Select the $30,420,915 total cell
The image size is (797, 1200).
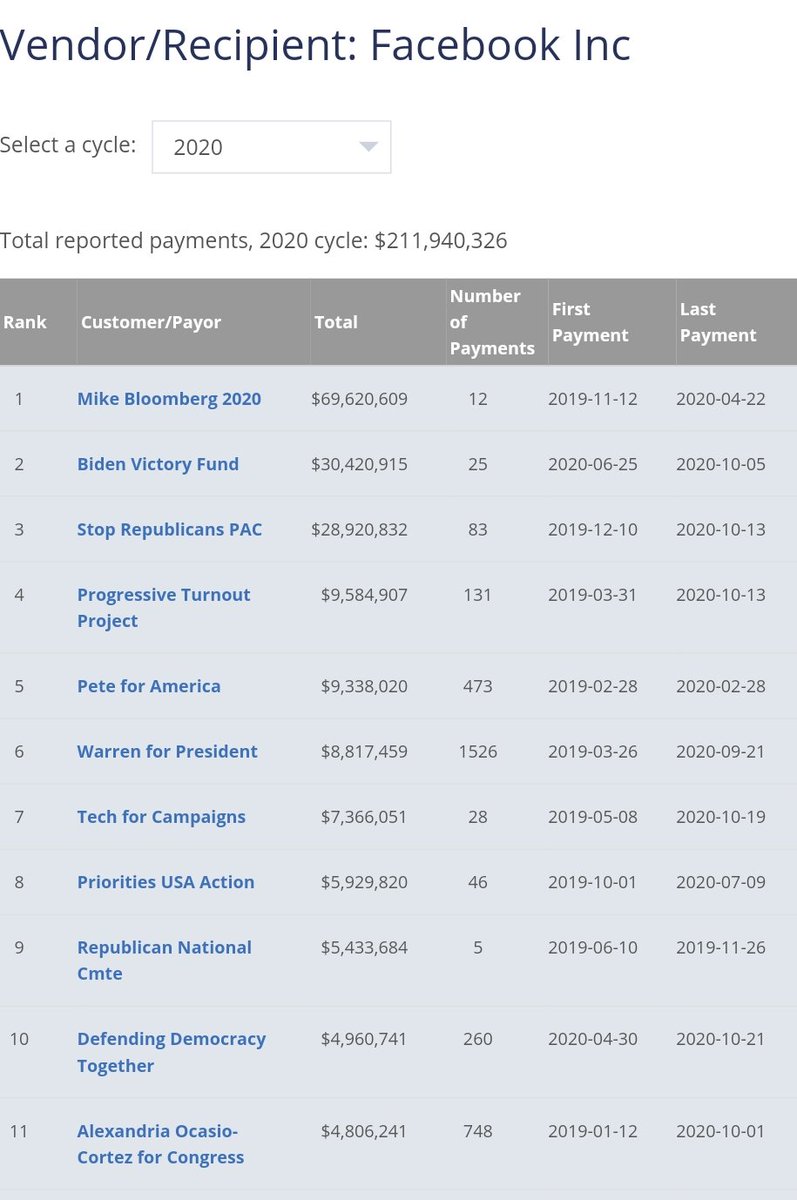(x=360, y=464)
